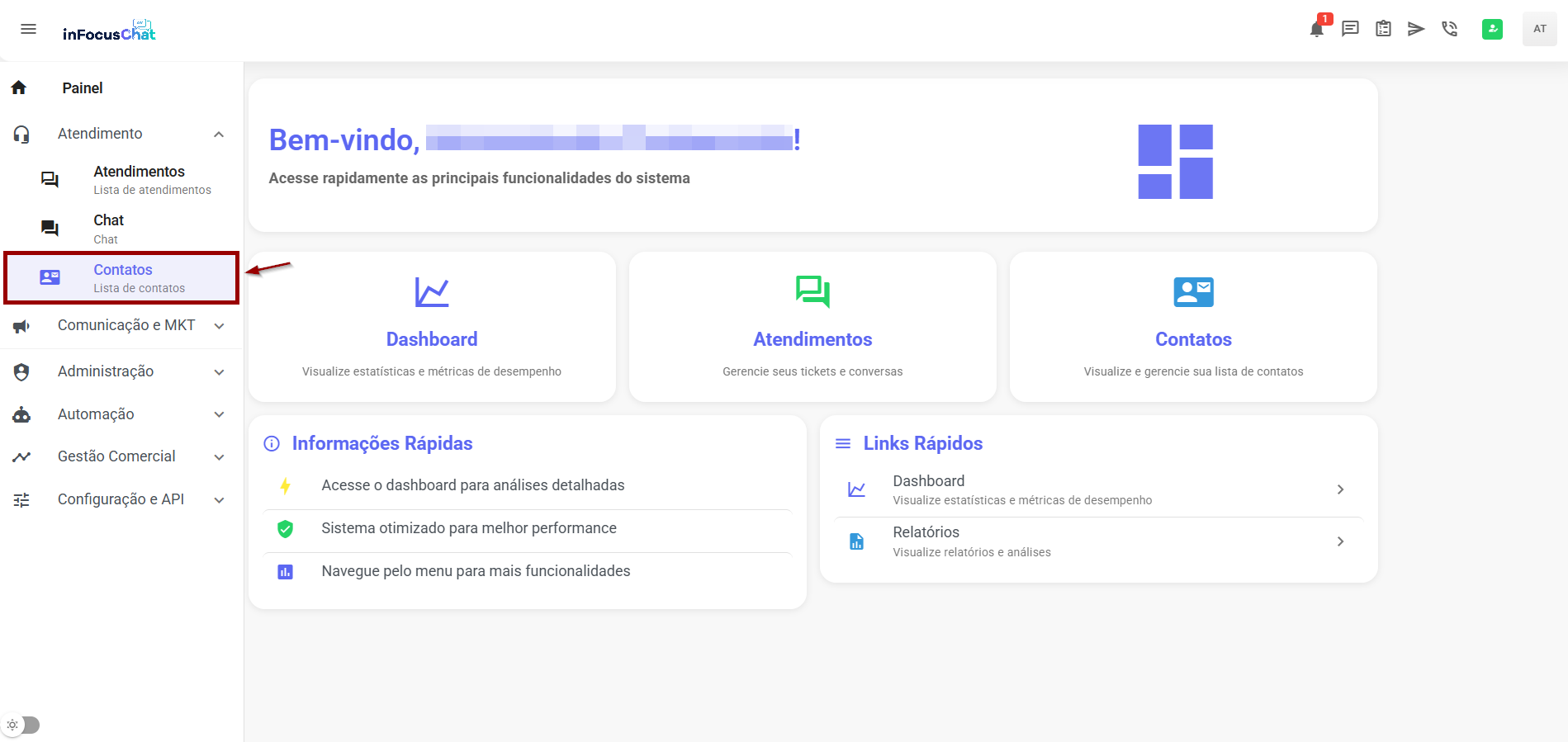Open the tasks clipboard icon in header
The height and width of the screenshot is (742, 1568).
click(x=1383, y=29)
